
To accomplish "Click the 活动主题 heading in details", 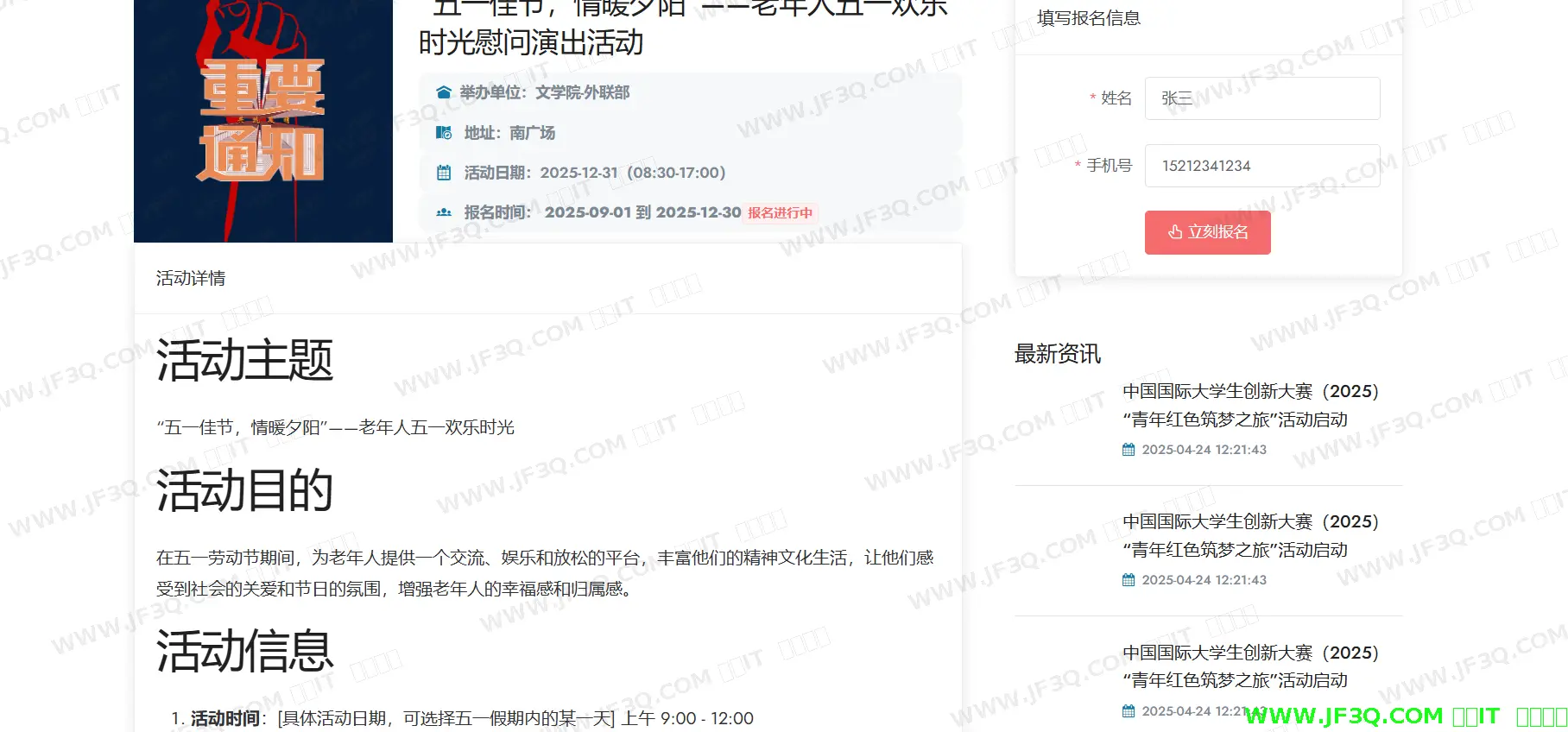I will [244, 360].
